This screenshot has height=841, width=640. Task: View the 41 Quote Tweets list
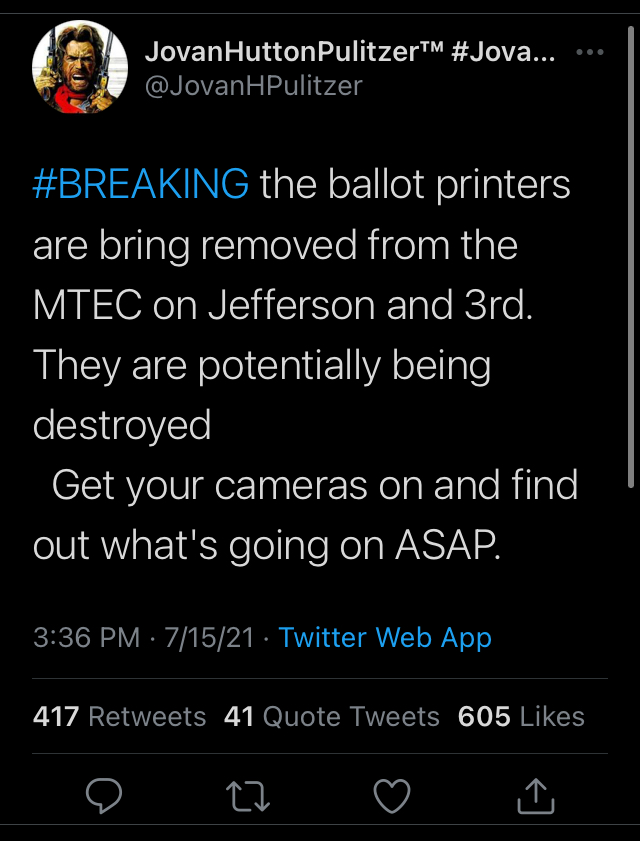[x=332, y=716]
